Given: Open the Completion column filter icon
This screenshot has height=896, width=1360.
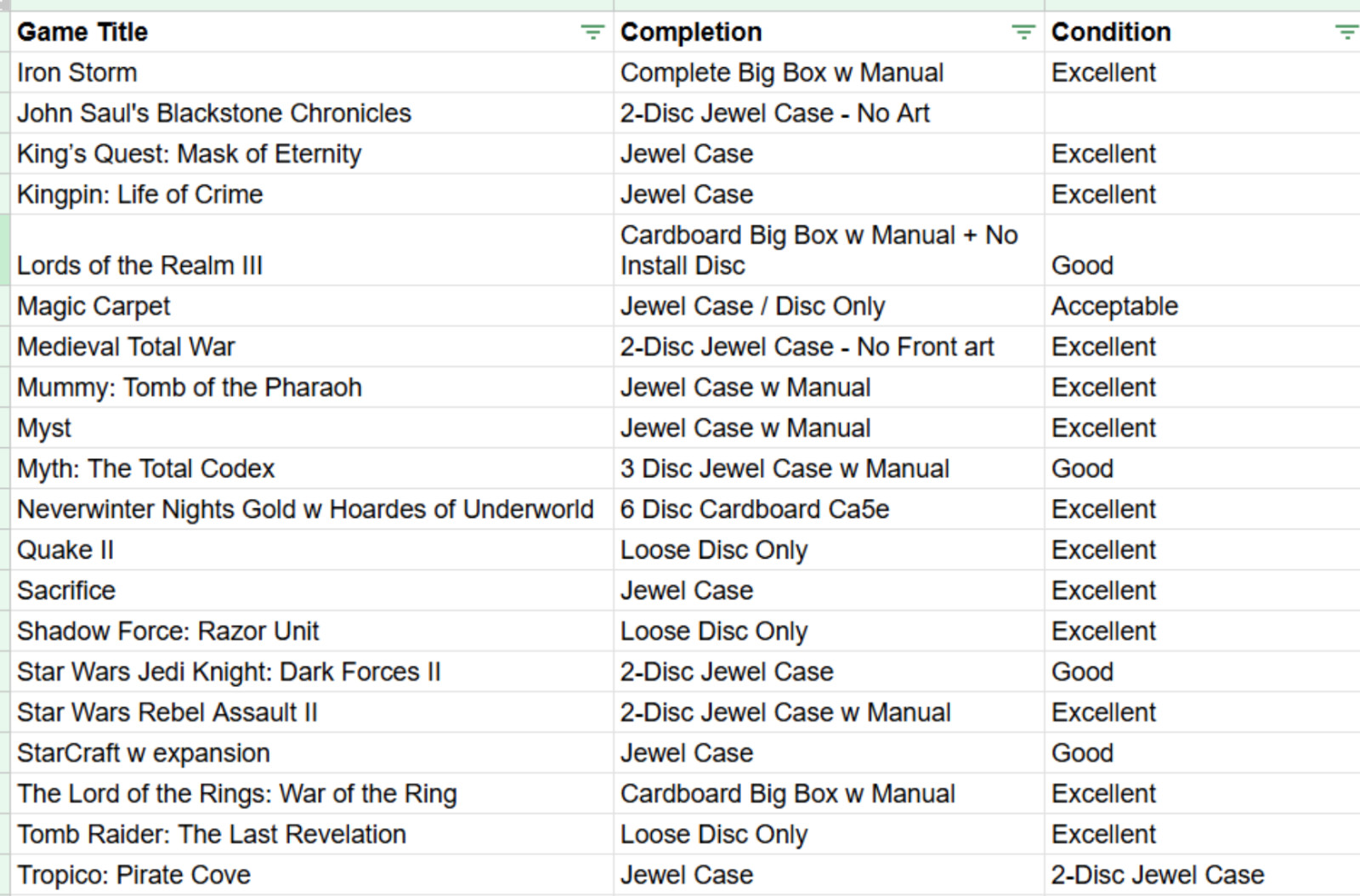Looking at the screenshot, I should pos(1023,32).
